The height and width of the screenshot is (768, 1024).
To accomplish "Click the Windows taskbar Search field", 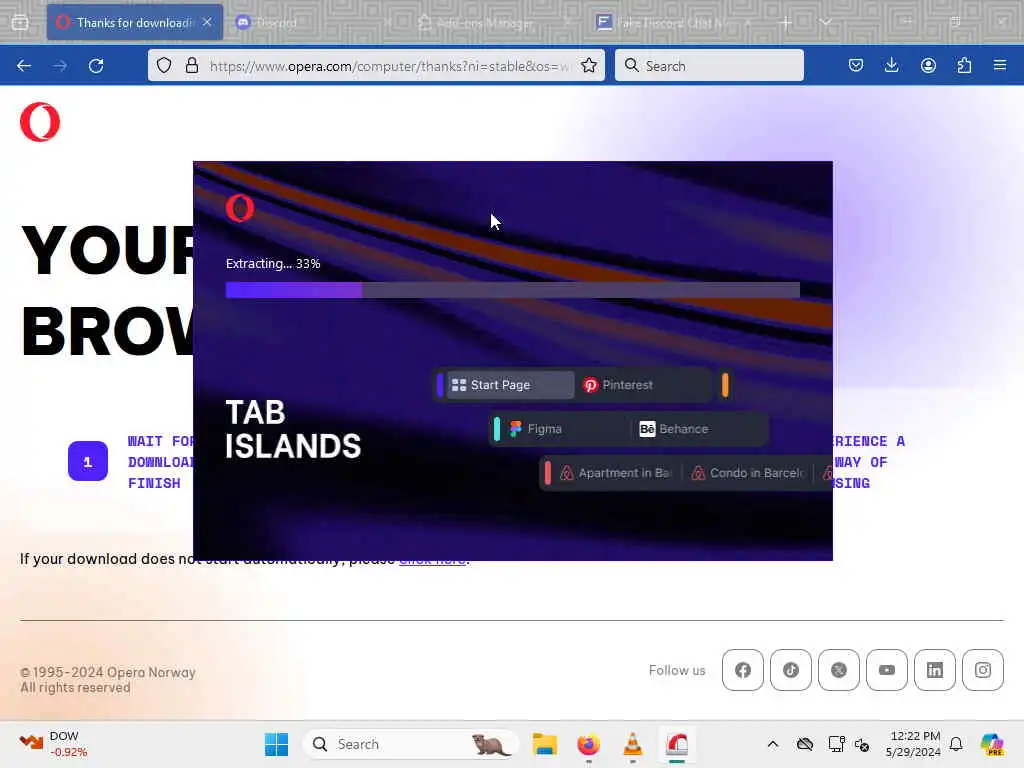I will [411, 744].
